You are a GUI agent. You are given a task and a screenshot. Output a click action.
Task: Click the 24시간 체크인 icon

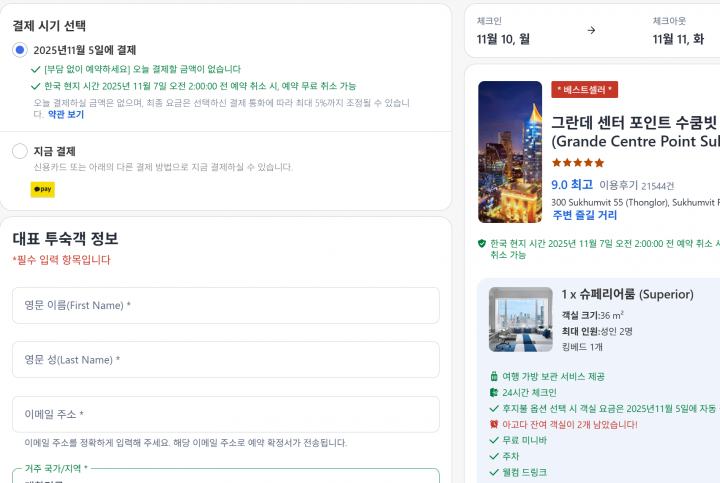(493, 392)
